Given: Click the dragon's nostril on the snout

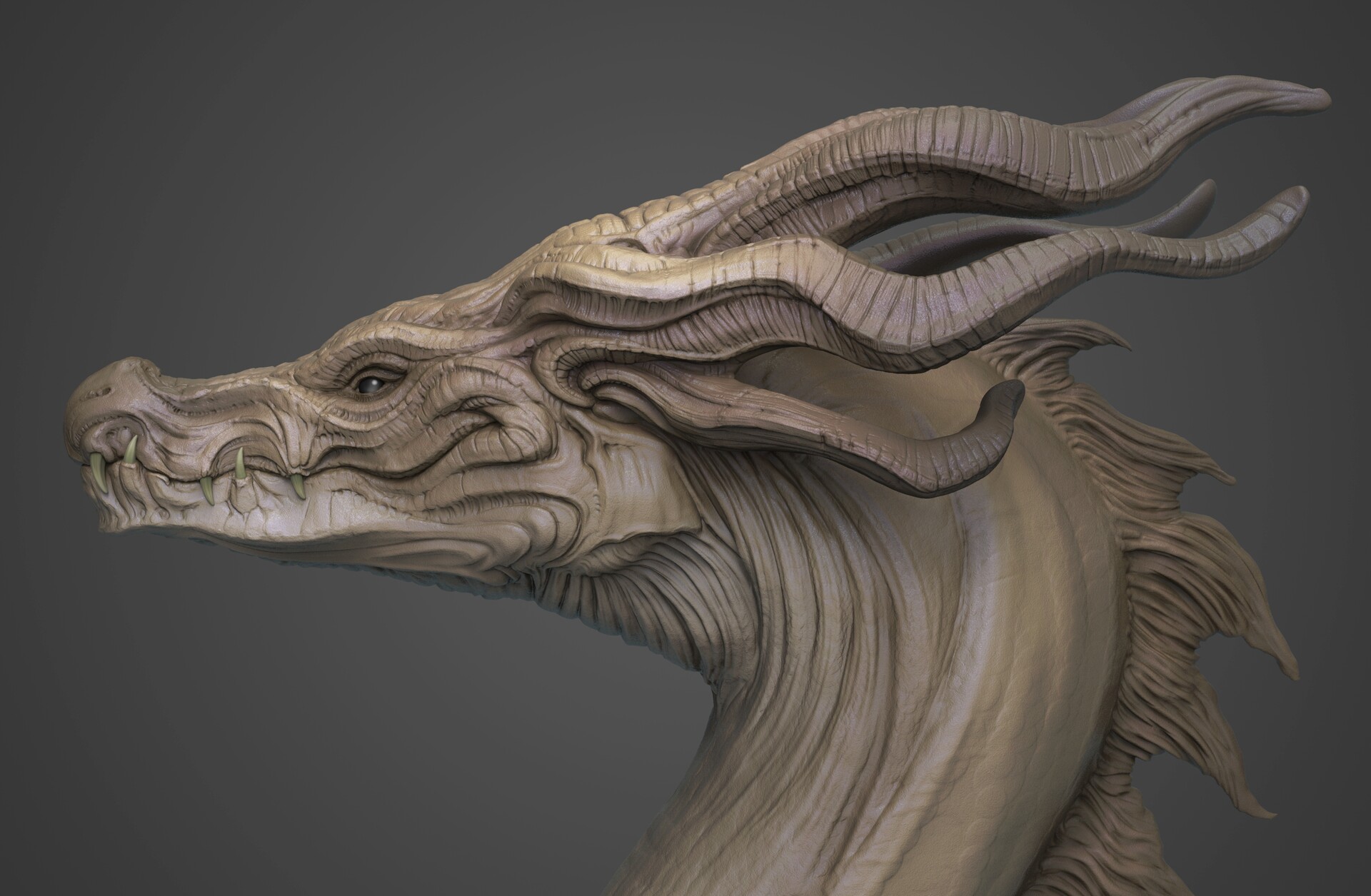Looking at the screenshot, I should [106, 390].
